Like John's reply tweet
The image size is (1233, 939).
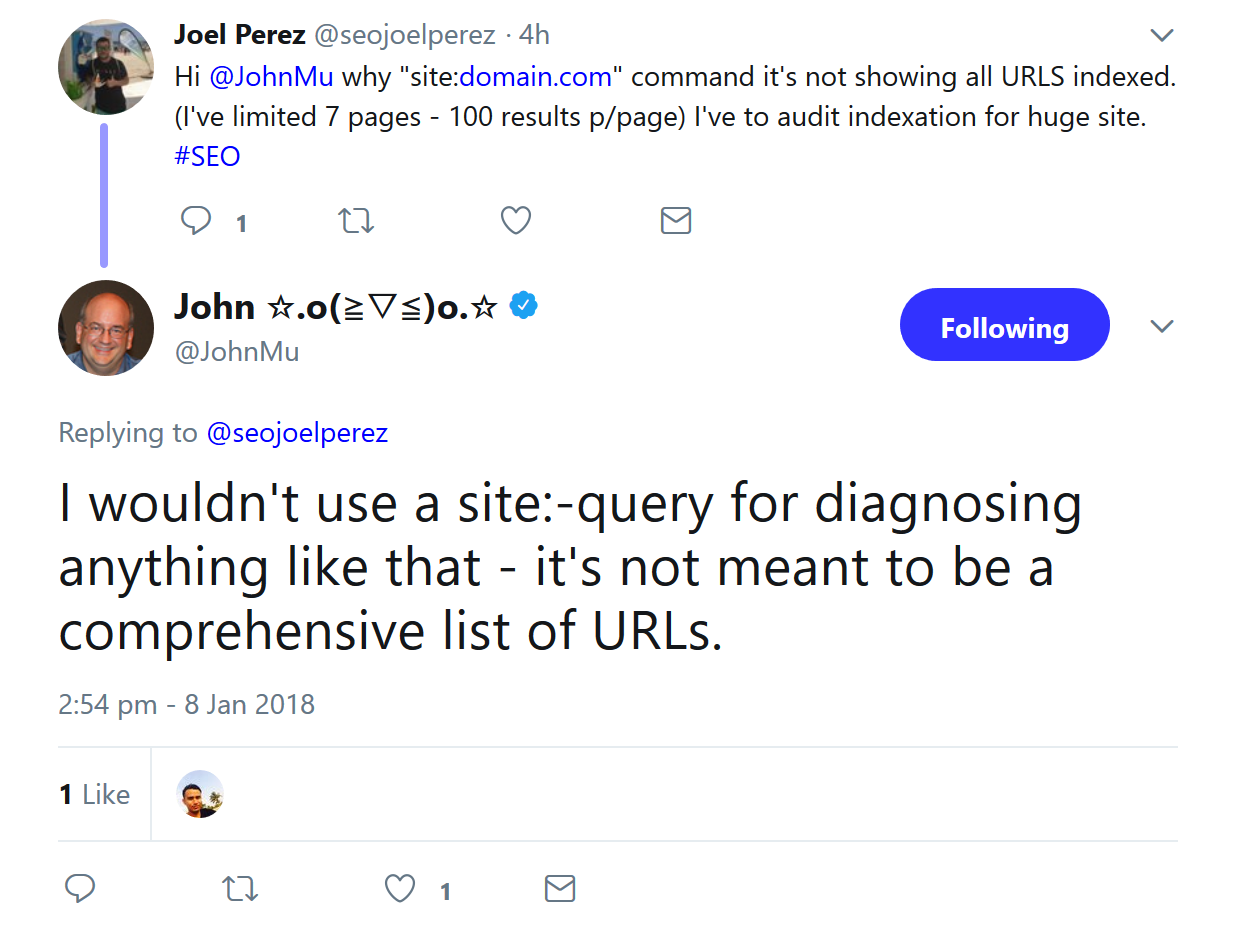401,888
